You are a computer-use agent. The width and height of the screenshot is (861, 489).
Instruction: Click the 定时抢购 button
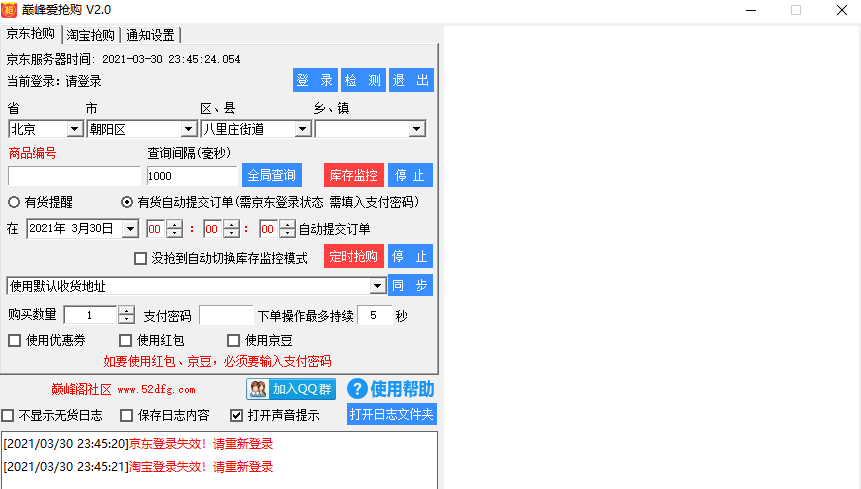pyautogui.click(x=353, y=256)
